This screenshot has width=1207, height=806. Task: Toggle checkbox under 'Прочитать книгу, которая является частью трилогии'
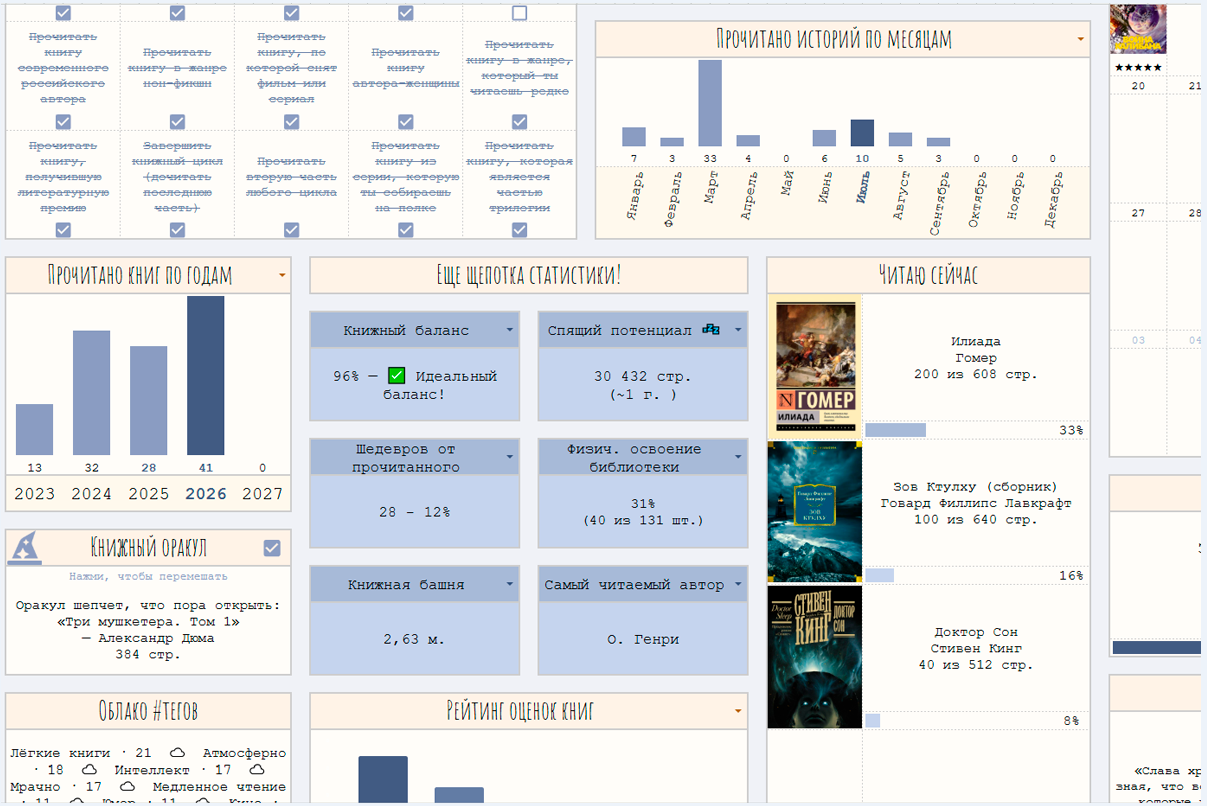point(519,230)
